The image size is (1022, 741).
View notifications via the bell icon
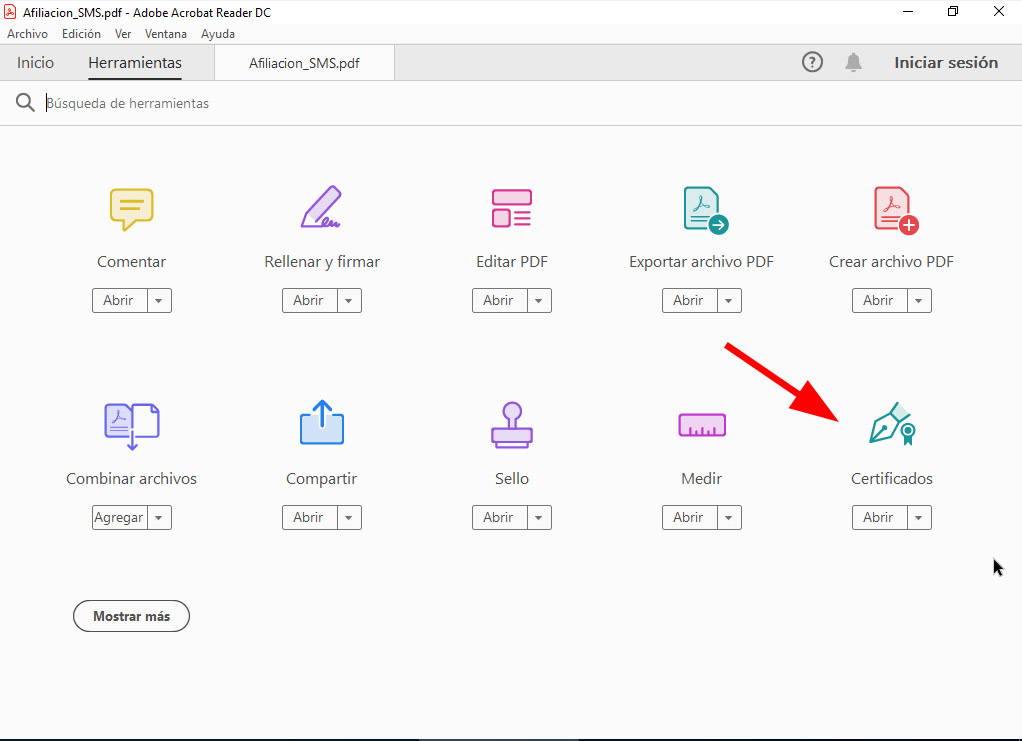coord(853,63)
